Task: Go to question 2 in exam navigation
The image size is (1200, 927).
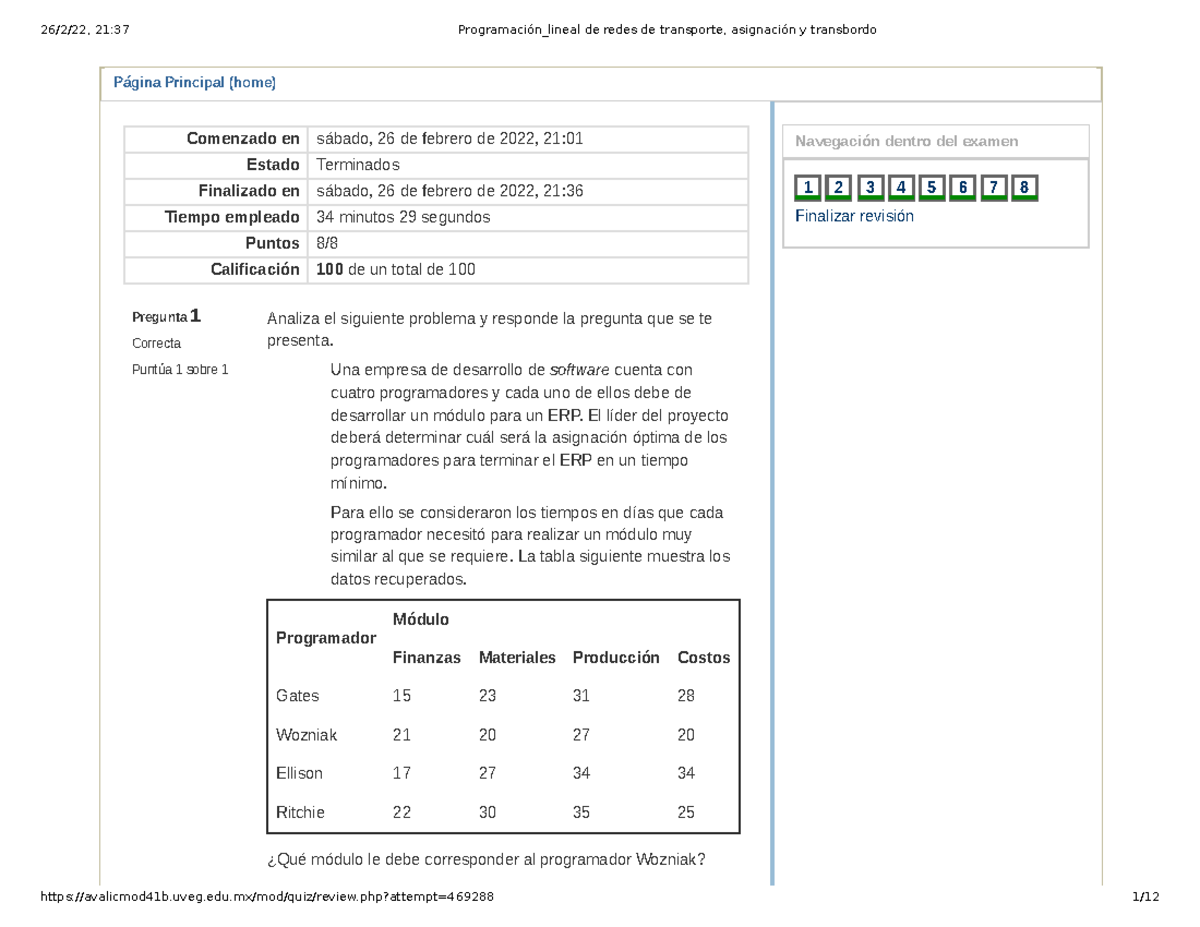Action: [839, 188]
